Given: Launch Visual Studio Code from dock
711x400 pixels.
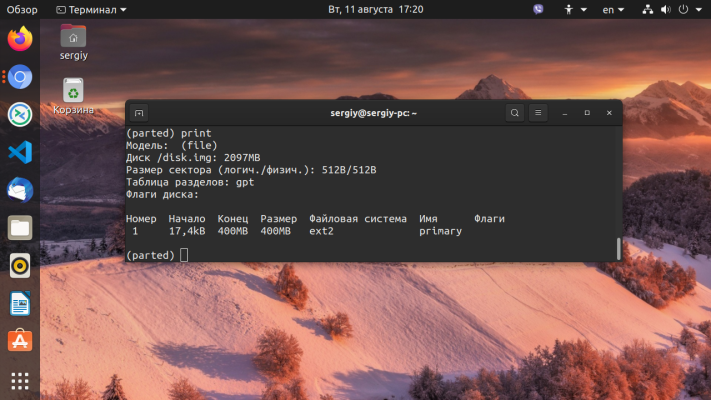Looking at the screenshot, I should 20,152.
